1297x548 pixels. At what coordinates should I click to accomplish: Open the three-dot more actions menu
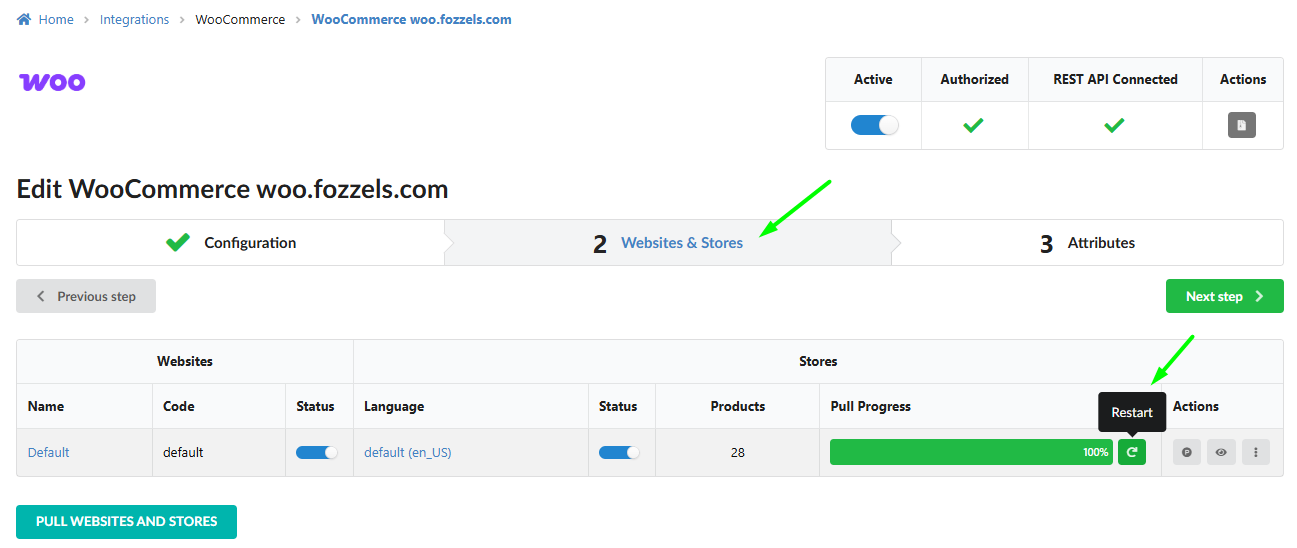point(1256,452)
